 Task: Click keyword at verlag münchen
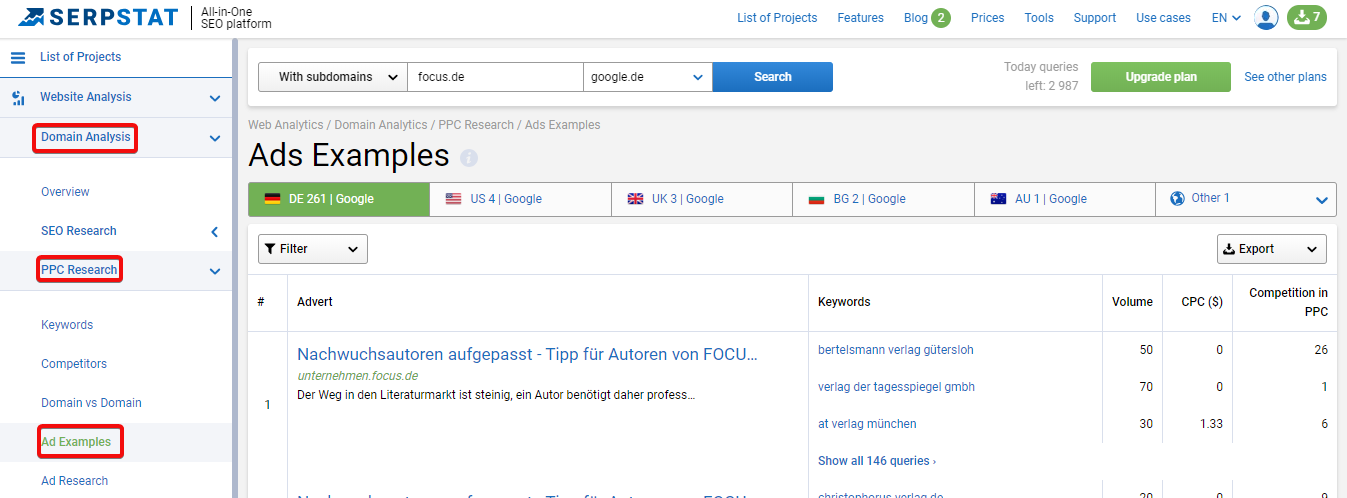pyautogui.click(x=867, y=424)
